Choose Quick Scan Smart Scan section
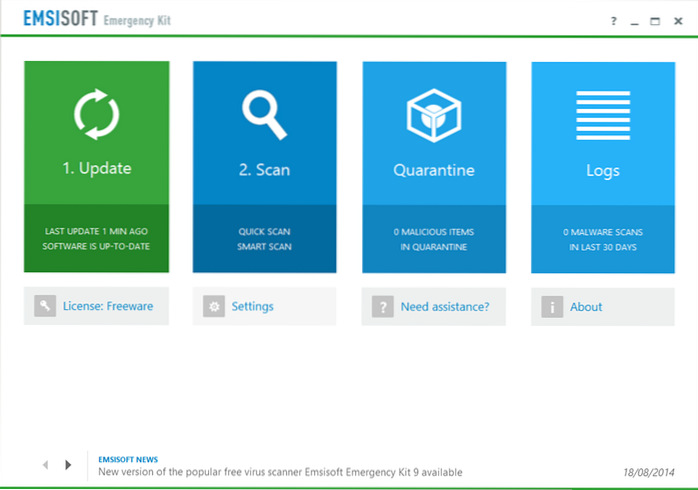Image resolution: width=698 pixels, height=490 pixels. click(x=264, y=238)
